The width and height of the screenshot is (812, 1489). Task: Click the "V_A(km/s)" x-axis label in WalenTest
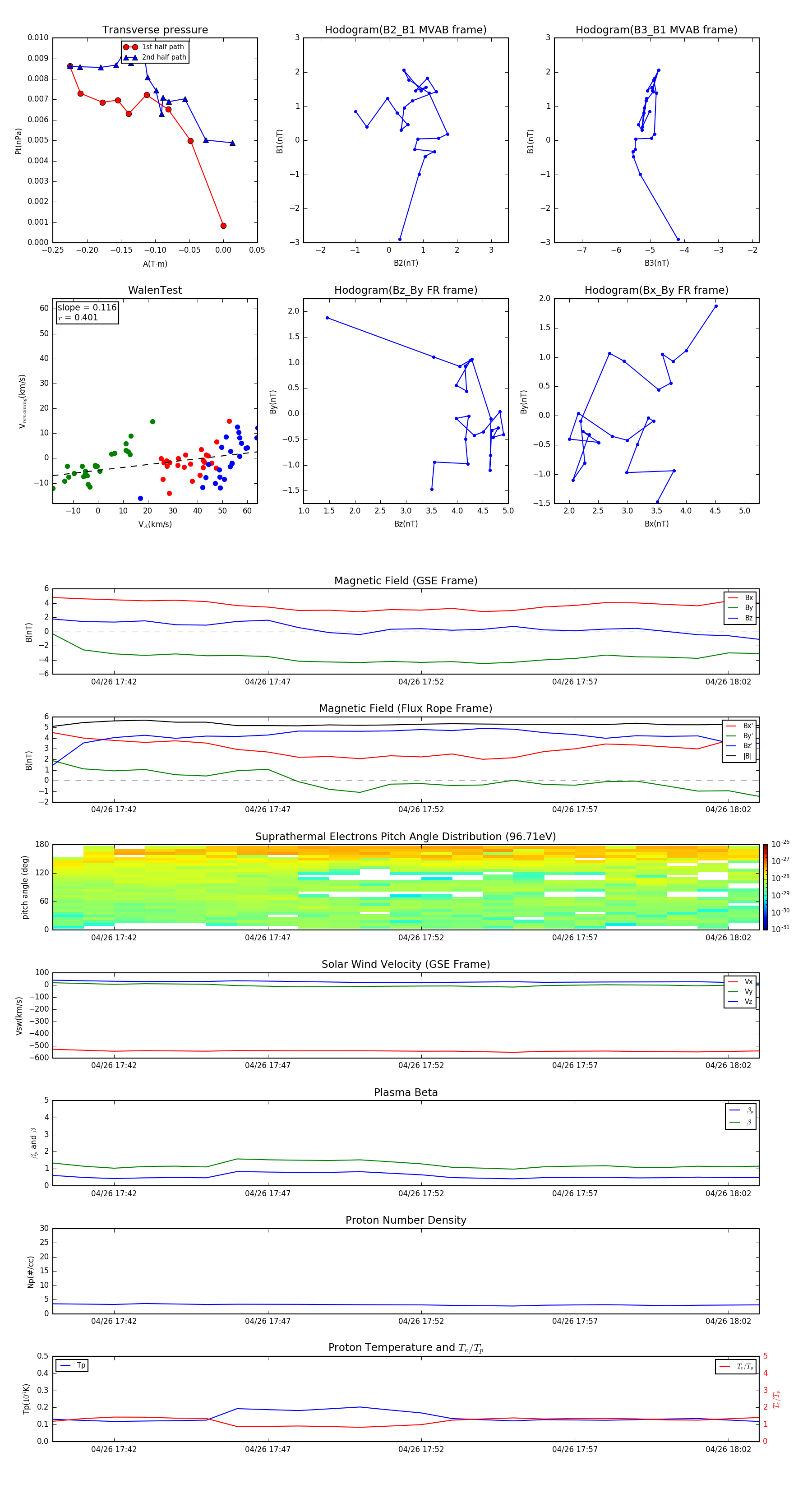[x=155, y=524]
